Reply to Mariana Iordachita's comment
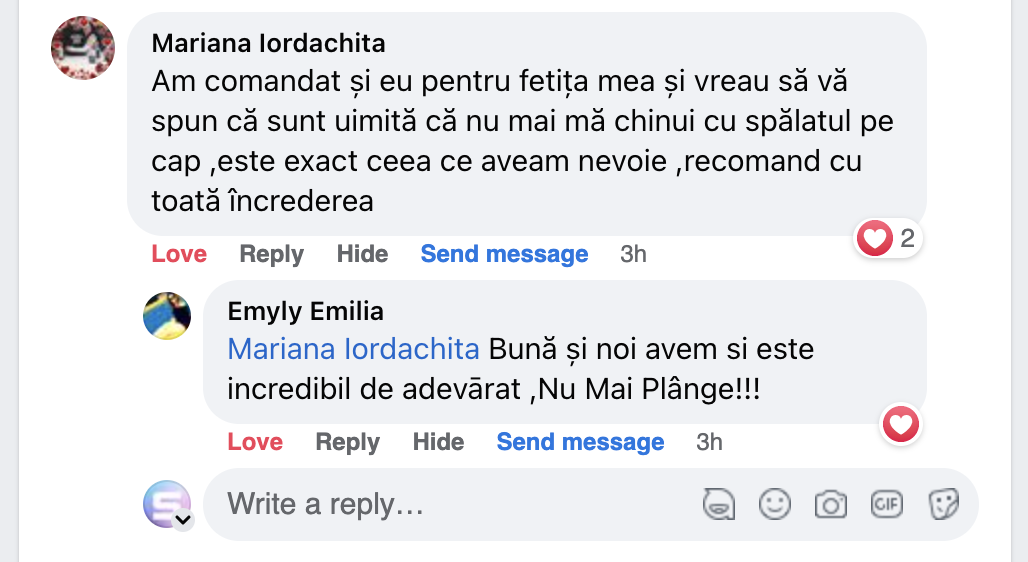This screenshot has height=562, width=1028. point(271,254)
